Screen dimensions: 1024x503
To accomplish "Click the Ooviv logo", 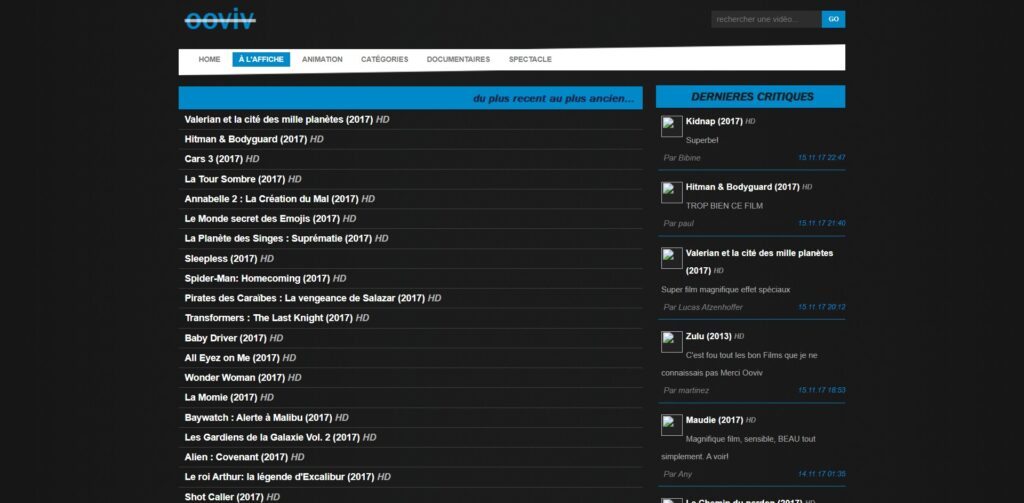I will point(220,19).
